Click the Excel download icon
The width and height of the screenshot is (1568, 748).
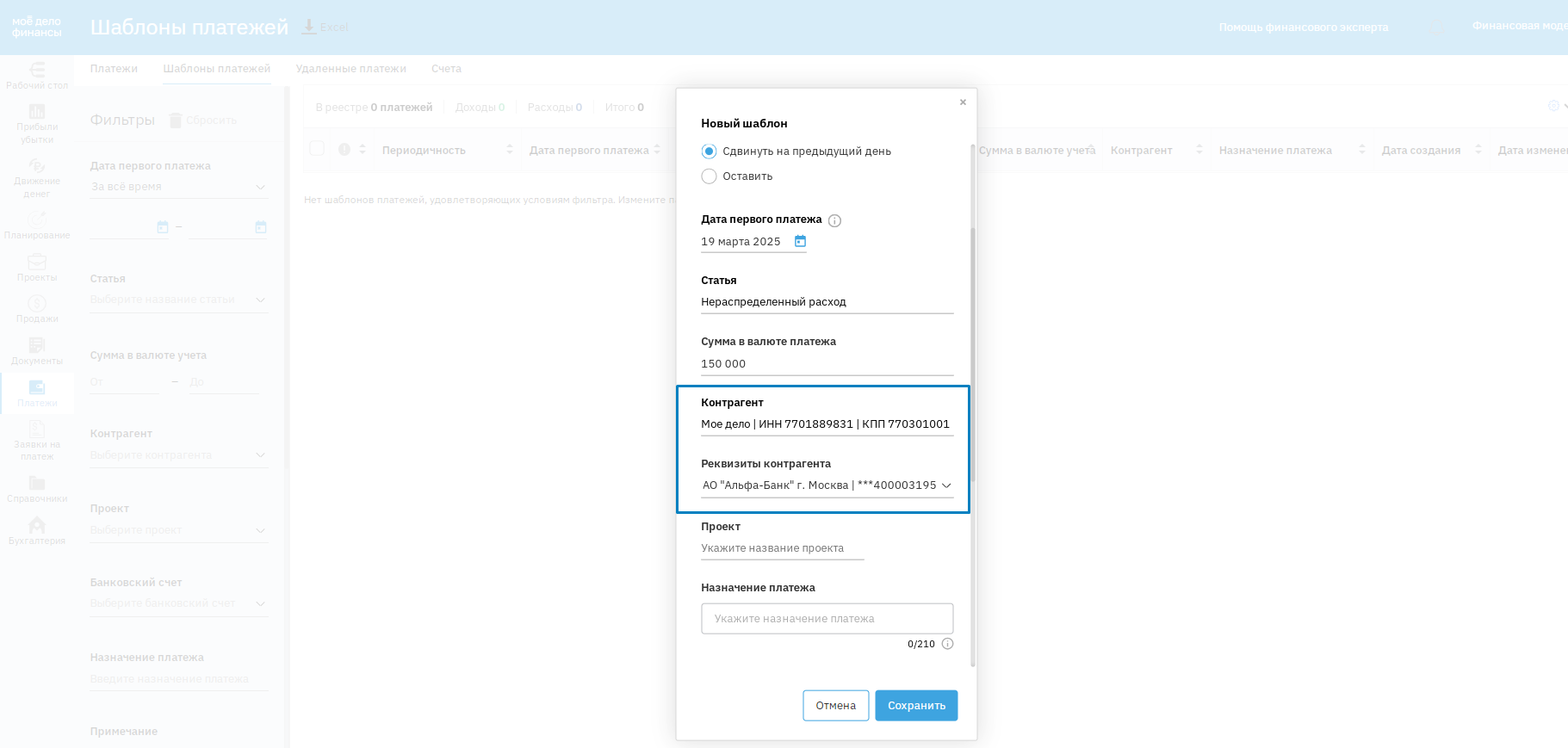click(309, 27)
